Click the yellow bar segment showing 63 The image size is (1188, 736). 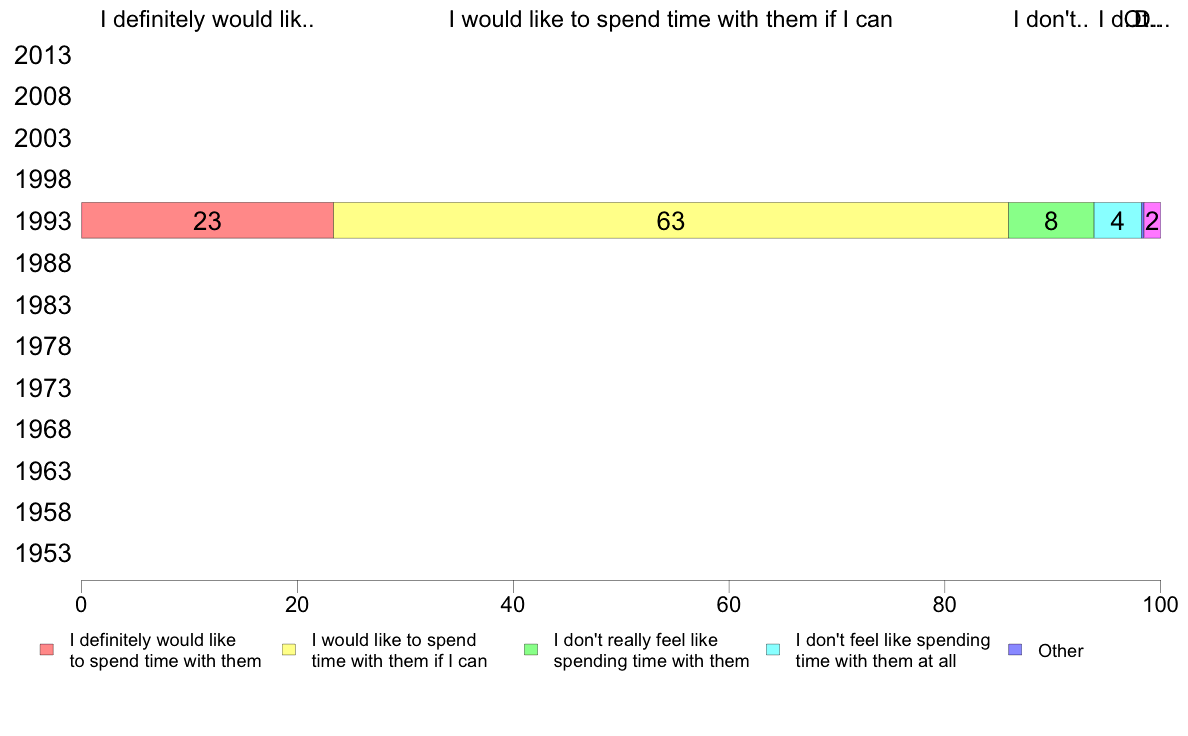tap(671, 221)
